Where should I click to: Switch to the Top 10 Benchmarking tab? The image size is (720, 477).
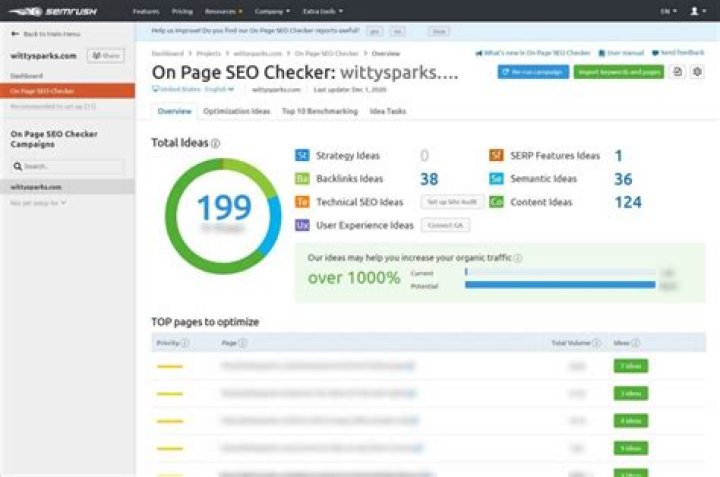tap(320, 111)
